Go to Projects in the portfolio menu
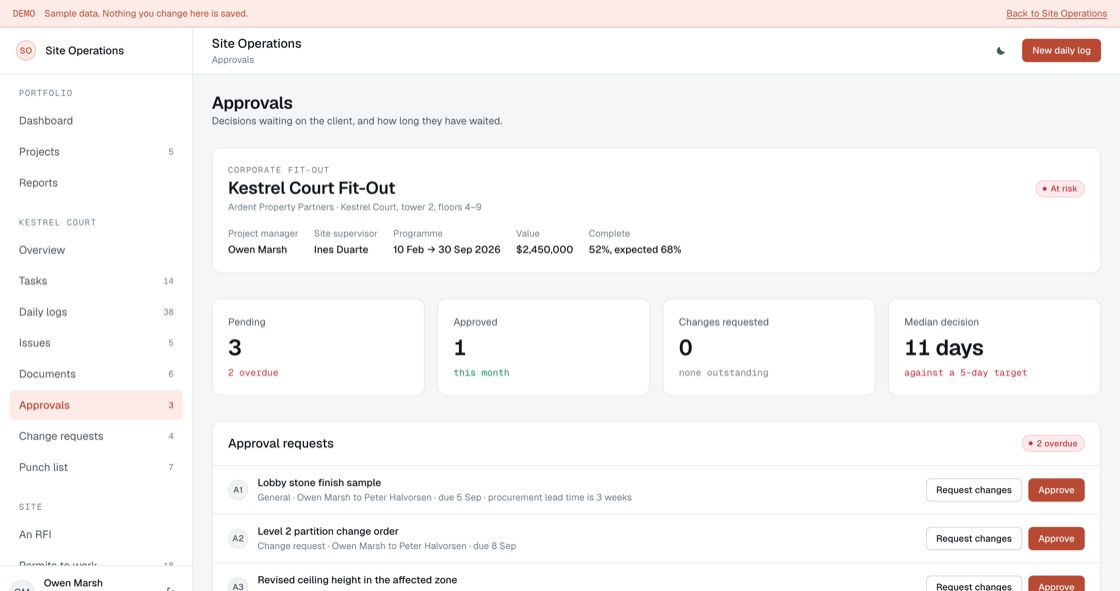1120x591 pixels. 96,152
